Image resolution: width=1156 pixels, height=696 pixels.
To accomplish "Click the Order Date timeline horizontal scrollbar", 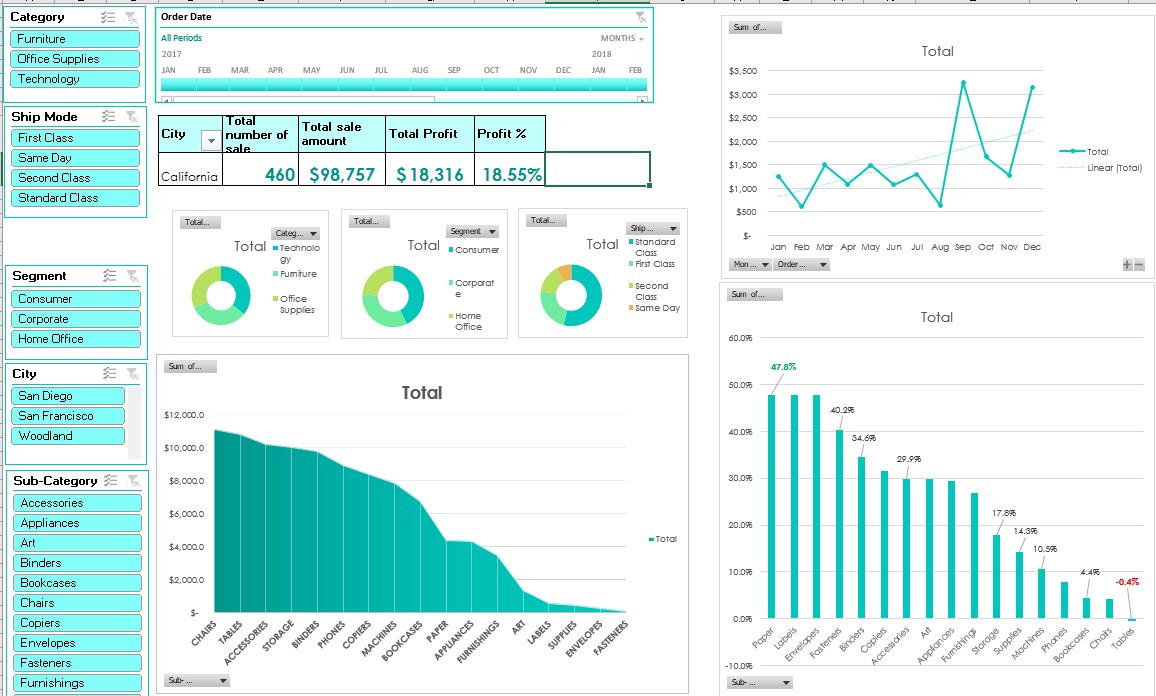I will (304, 100).
